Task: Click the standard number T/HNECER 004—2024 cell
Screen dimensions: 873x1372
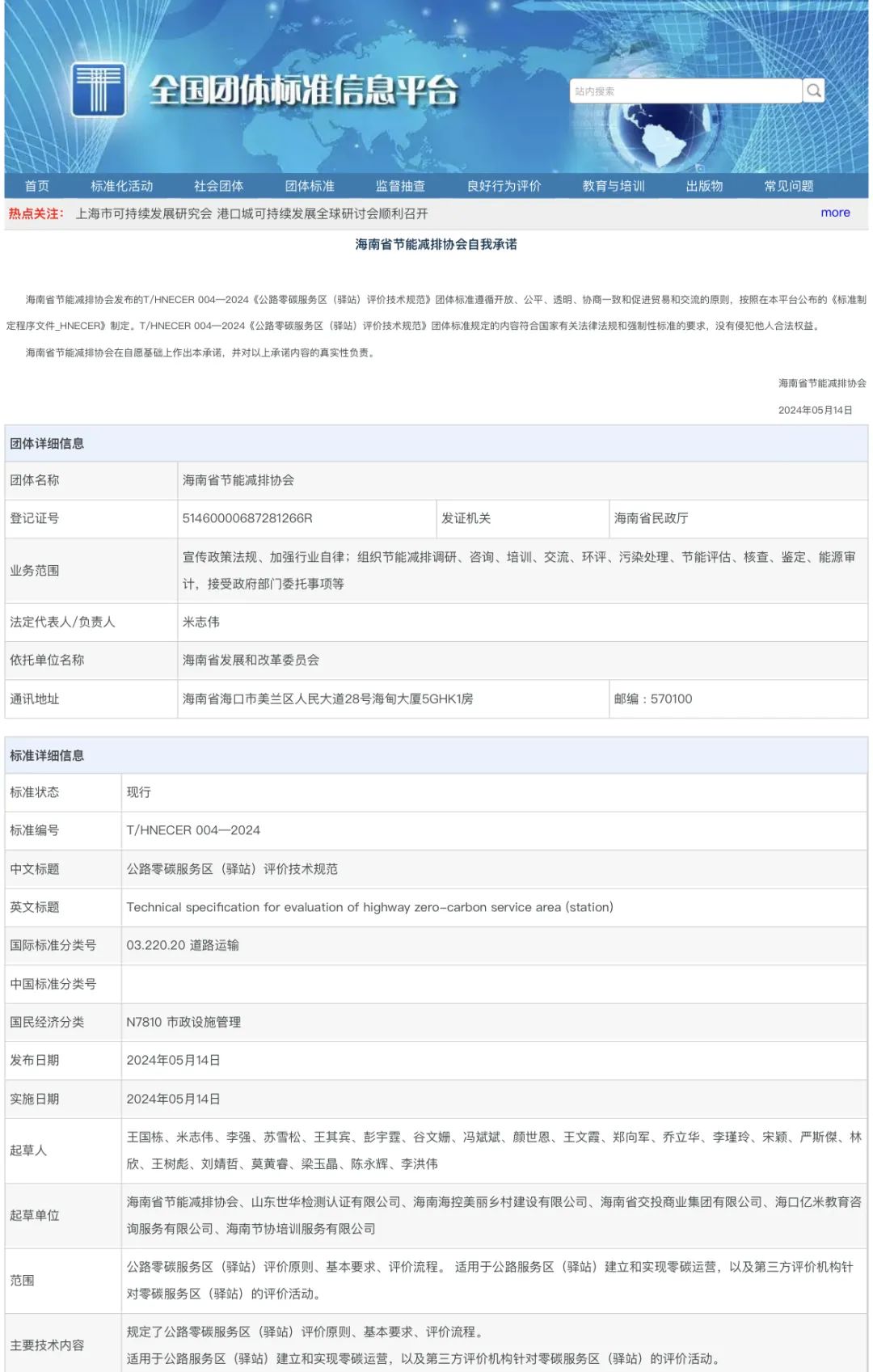Action: pos(193,830)
